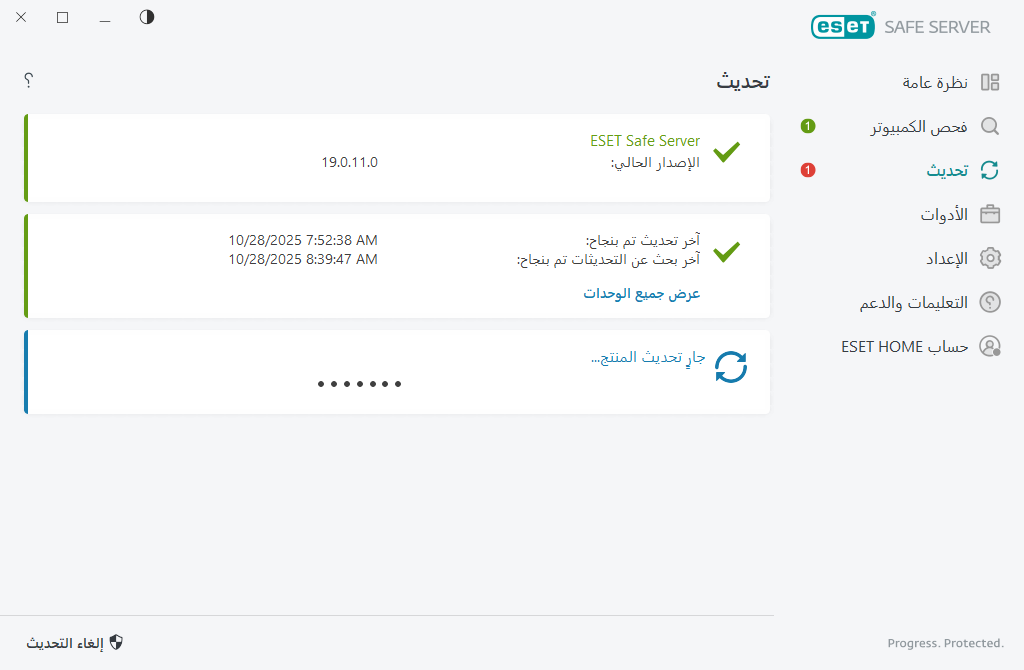Image resolution: width=1024 pixels, height=670 pixels.
Task: Click the dotted update progress indicator
Action: (359, 383)
